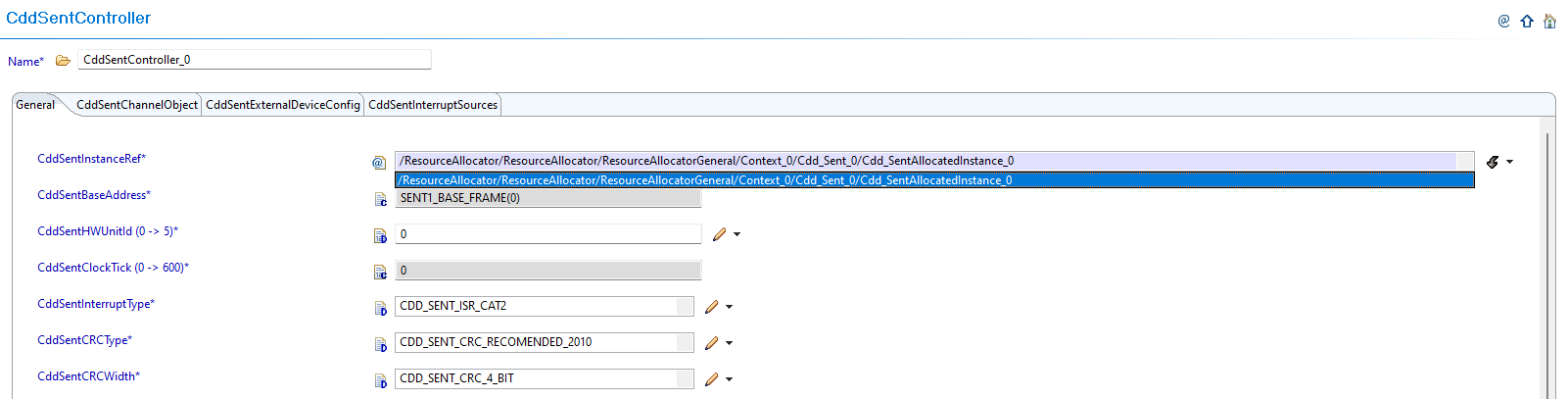Expand the CddSentCRCWidth dropdown list
The height and width of the screenshot is (399, 1568).
point(685,378)
